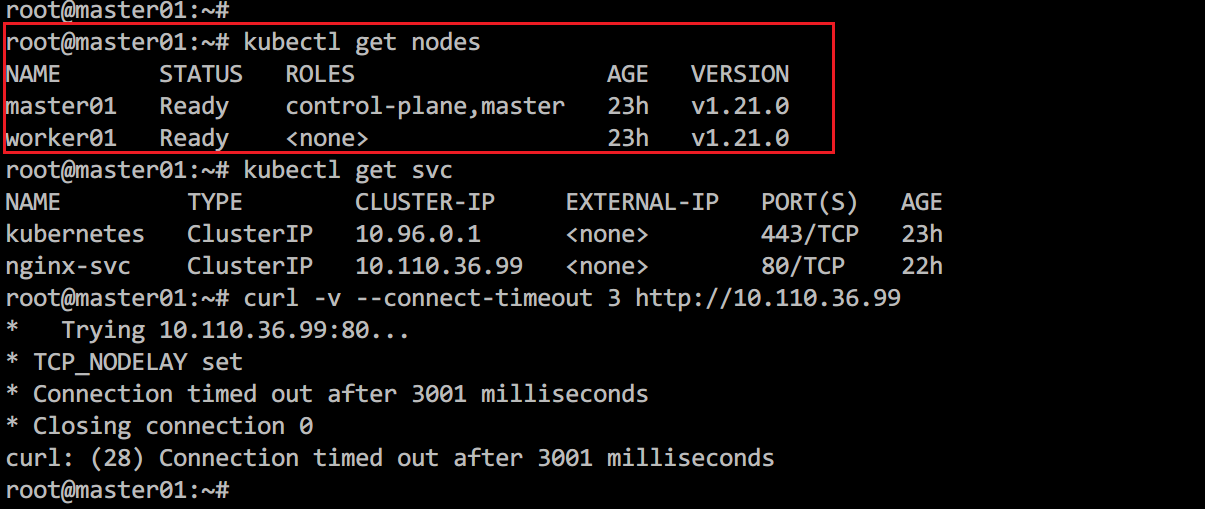Image resolution: width=1205 pixels, height=509 pixels.
Task: Click the 'kubectl get nodes' command text
Action: (x=362, y=42)
